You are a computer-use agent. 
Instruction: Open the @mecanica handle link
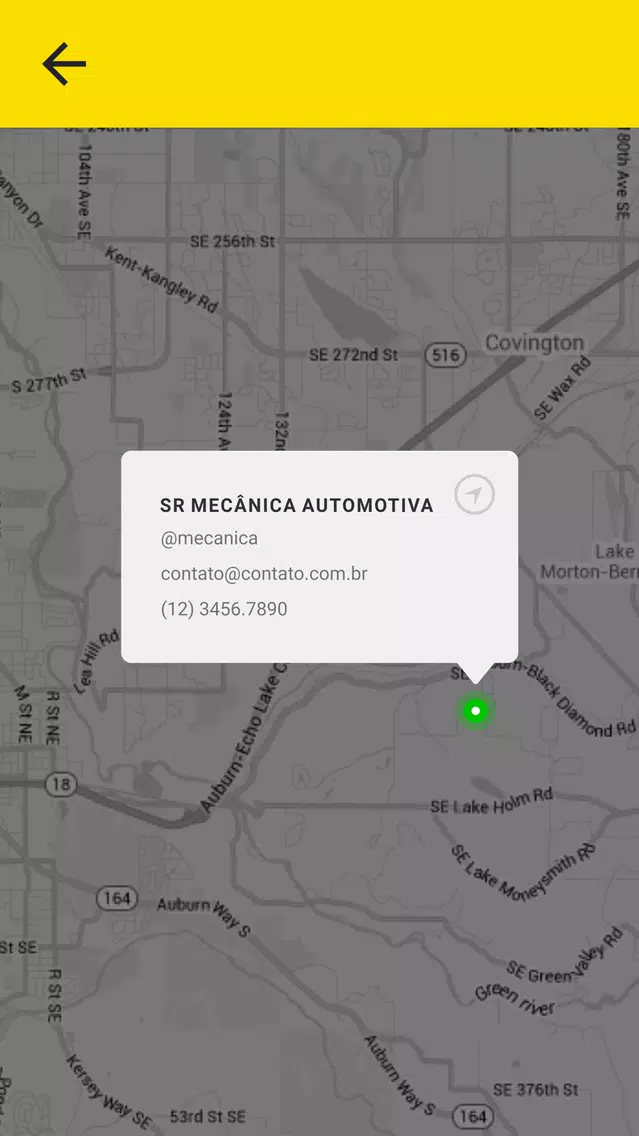pos(209,538)
